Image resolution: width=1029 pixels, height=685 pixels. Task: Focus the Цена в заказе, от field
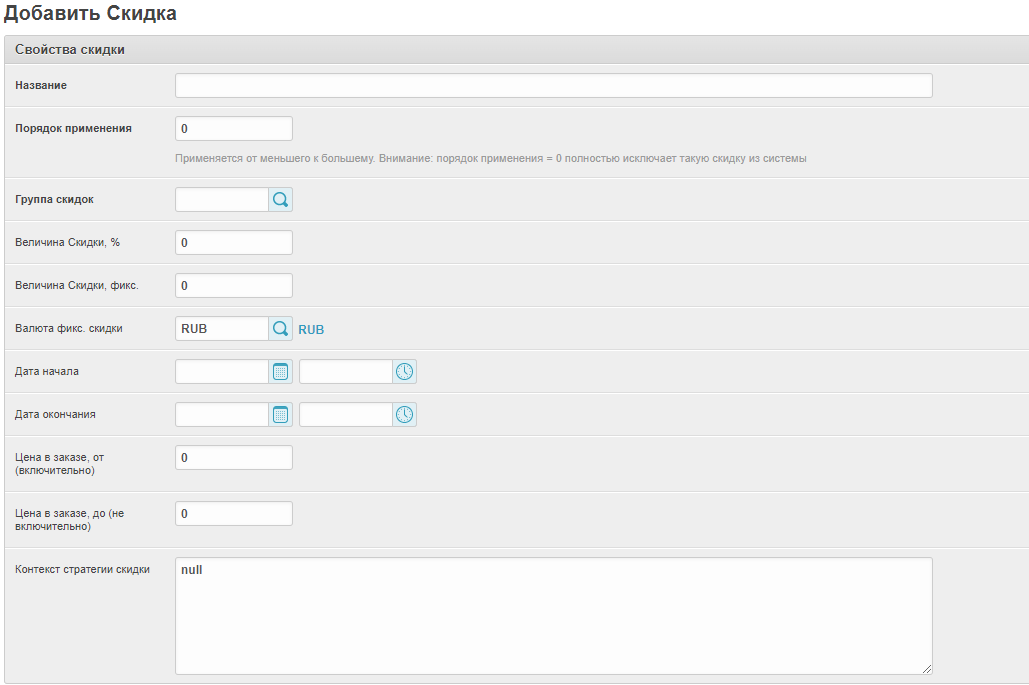[x=233, y=458]
